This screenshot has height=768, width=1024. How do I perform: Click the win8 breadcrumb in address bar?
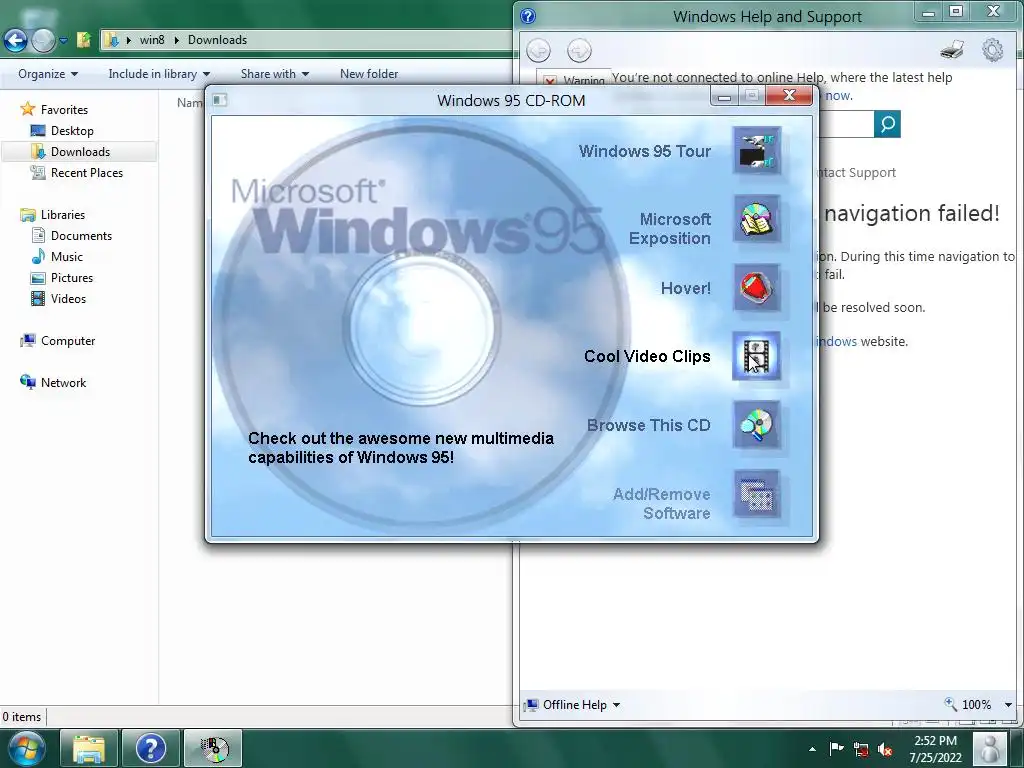[152, 40]
